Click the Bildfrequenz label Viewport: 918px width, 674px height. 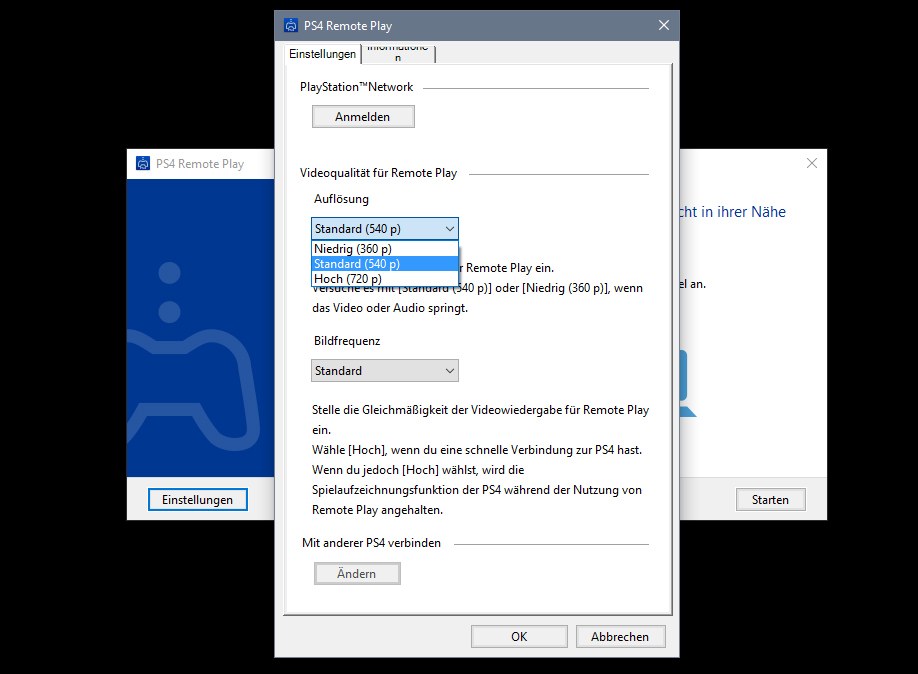347,341
